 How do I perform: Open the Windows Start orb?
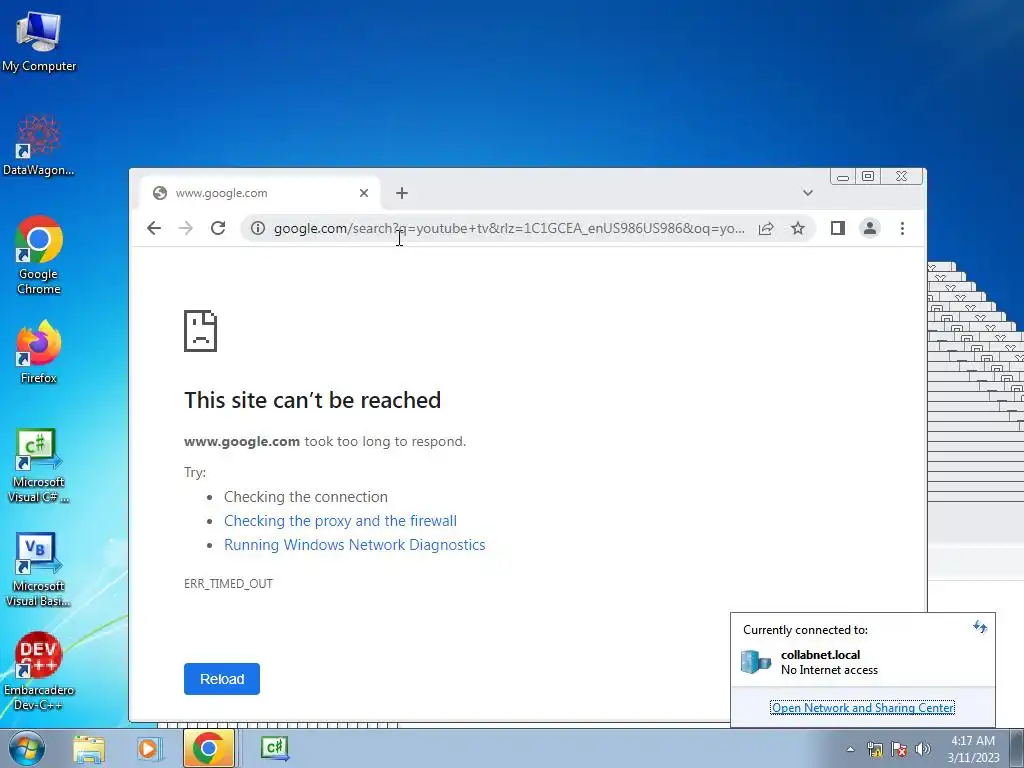click(27, 748)
